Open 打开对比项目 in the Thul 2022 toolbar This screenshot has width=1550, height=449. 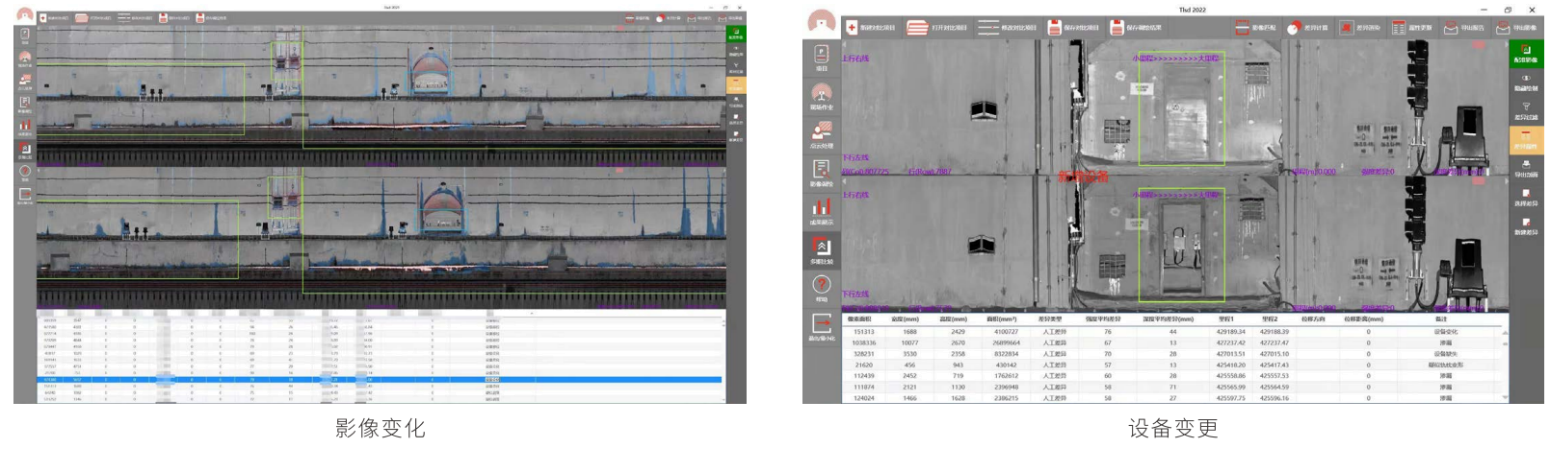[937, 28]
